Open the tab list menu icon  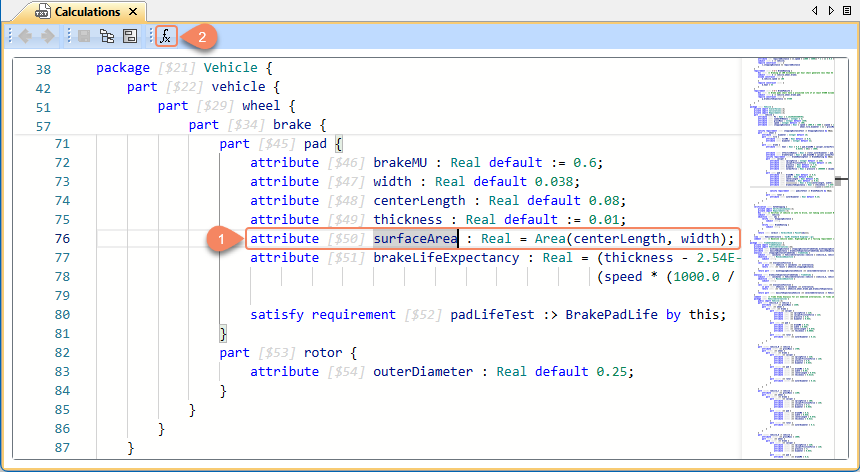coord(848,11)
